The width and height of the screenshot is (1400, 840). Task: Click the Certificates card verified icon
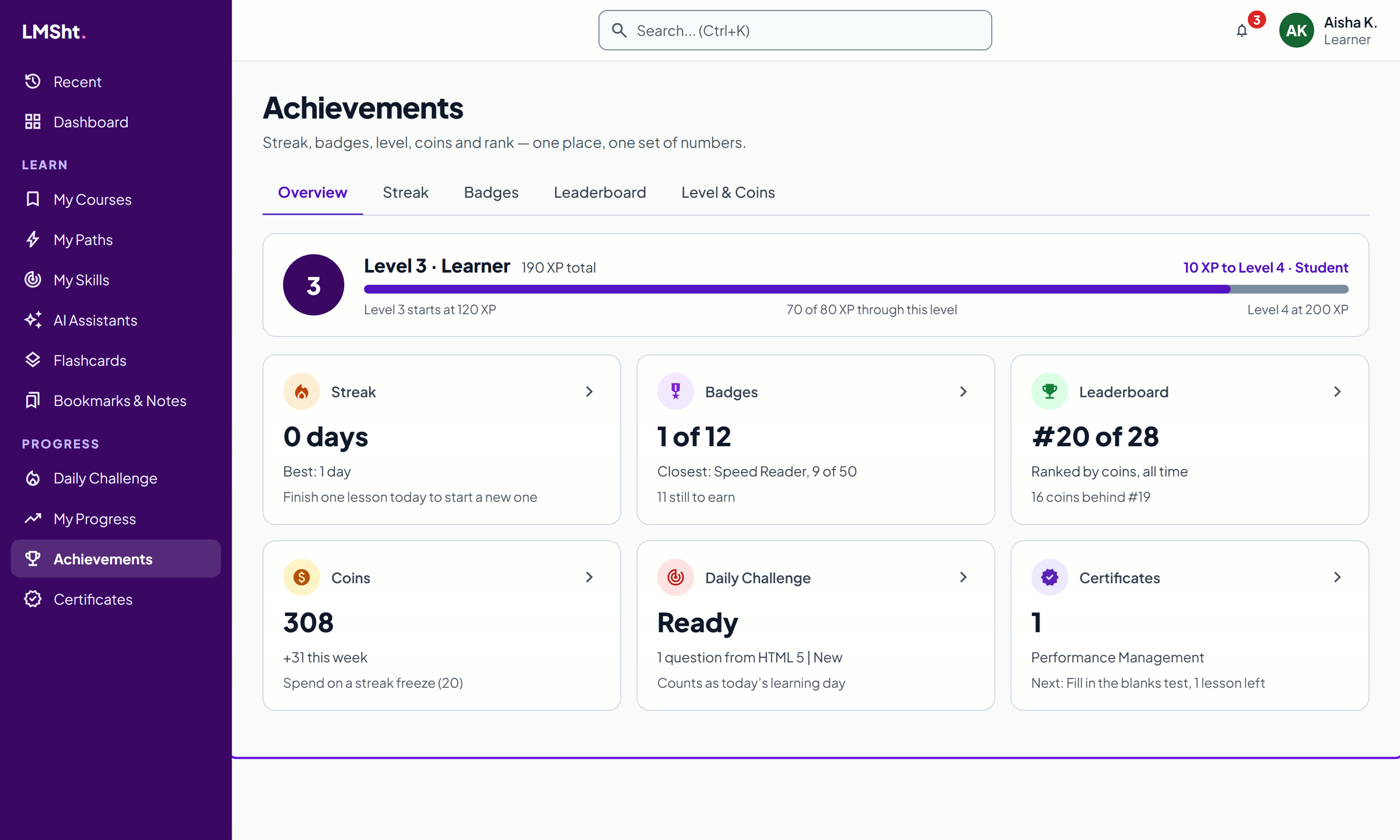coord(1049,577)
